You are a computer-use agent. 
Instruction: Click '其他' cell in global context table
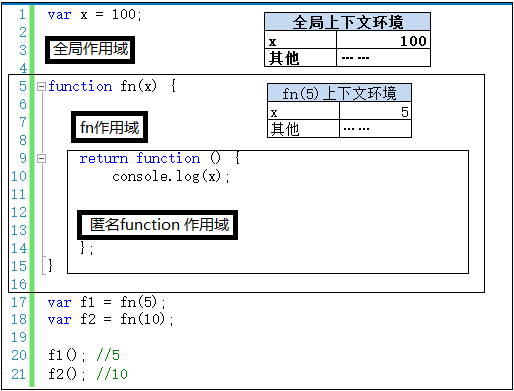(301, 58)
